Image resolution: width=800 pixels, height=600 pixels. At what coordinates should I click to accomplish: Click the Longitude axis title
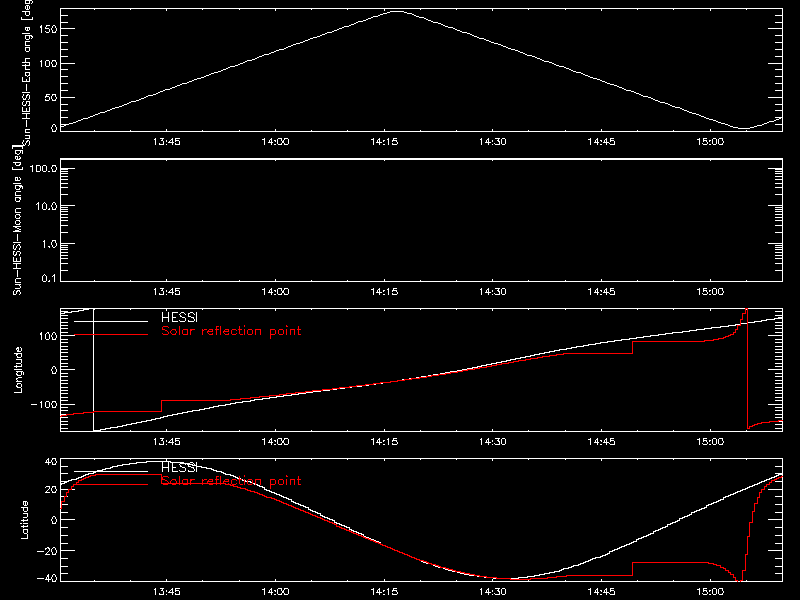click(18, 370)
